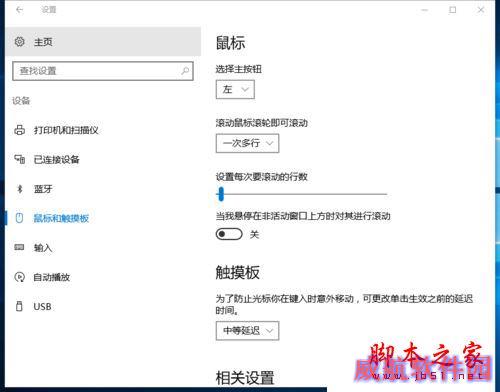500x392 pixels.
Task: Click in the 查找设置 search field
Action: pos(103,71)
